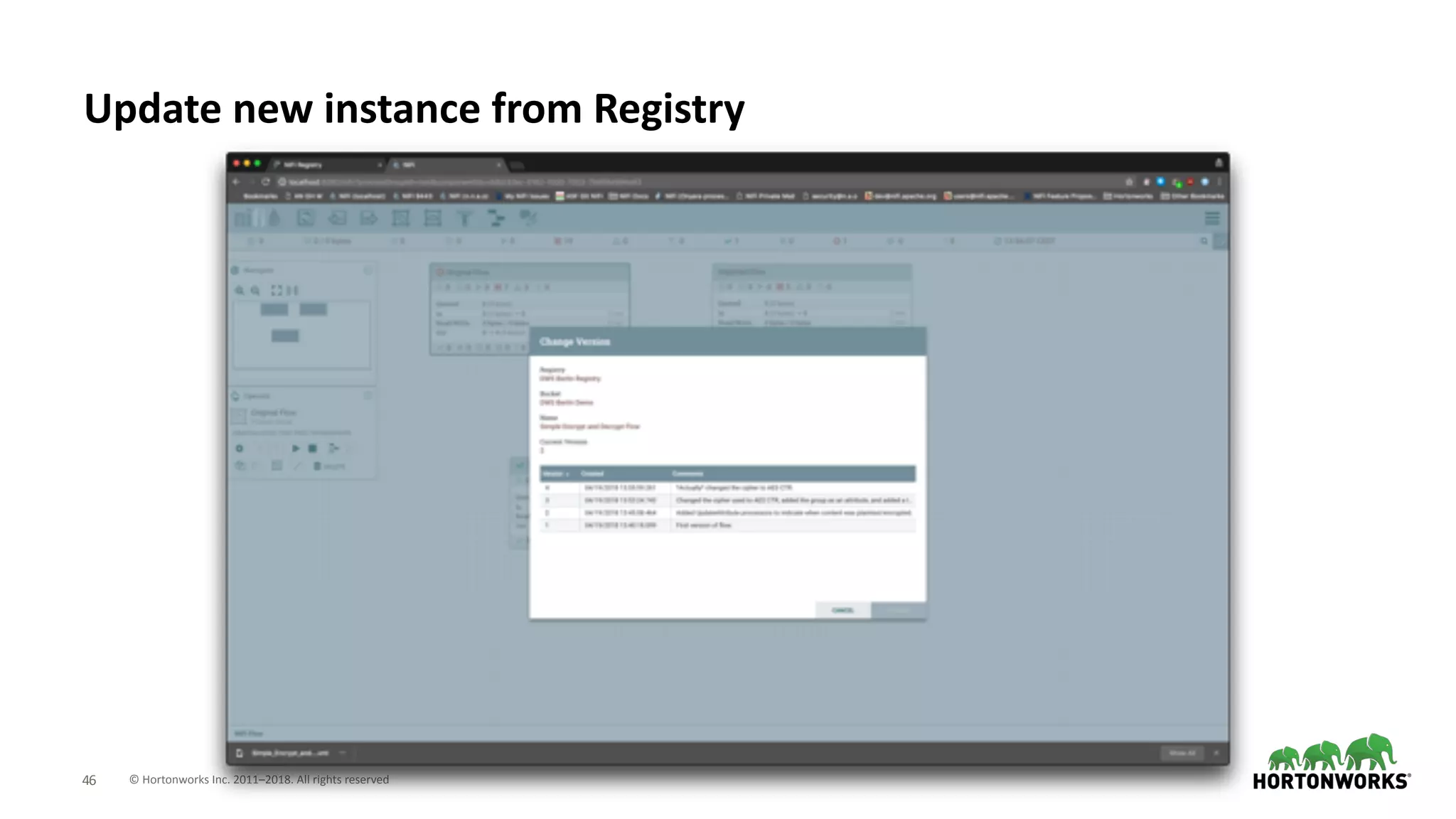Collapse the Operate panel
This screenshot has width=1456, height=819.
(368, 396)
